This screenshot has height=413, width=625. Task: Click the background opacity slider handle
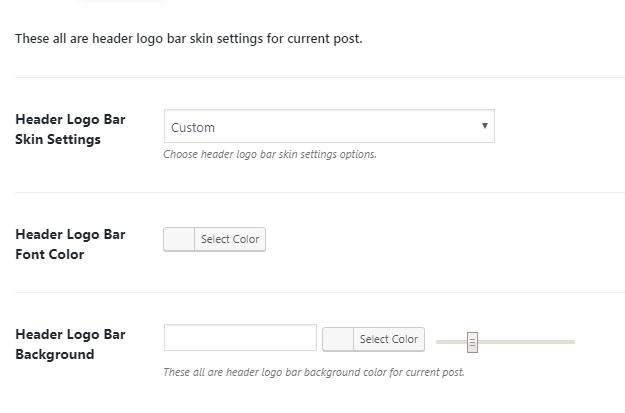472,342
